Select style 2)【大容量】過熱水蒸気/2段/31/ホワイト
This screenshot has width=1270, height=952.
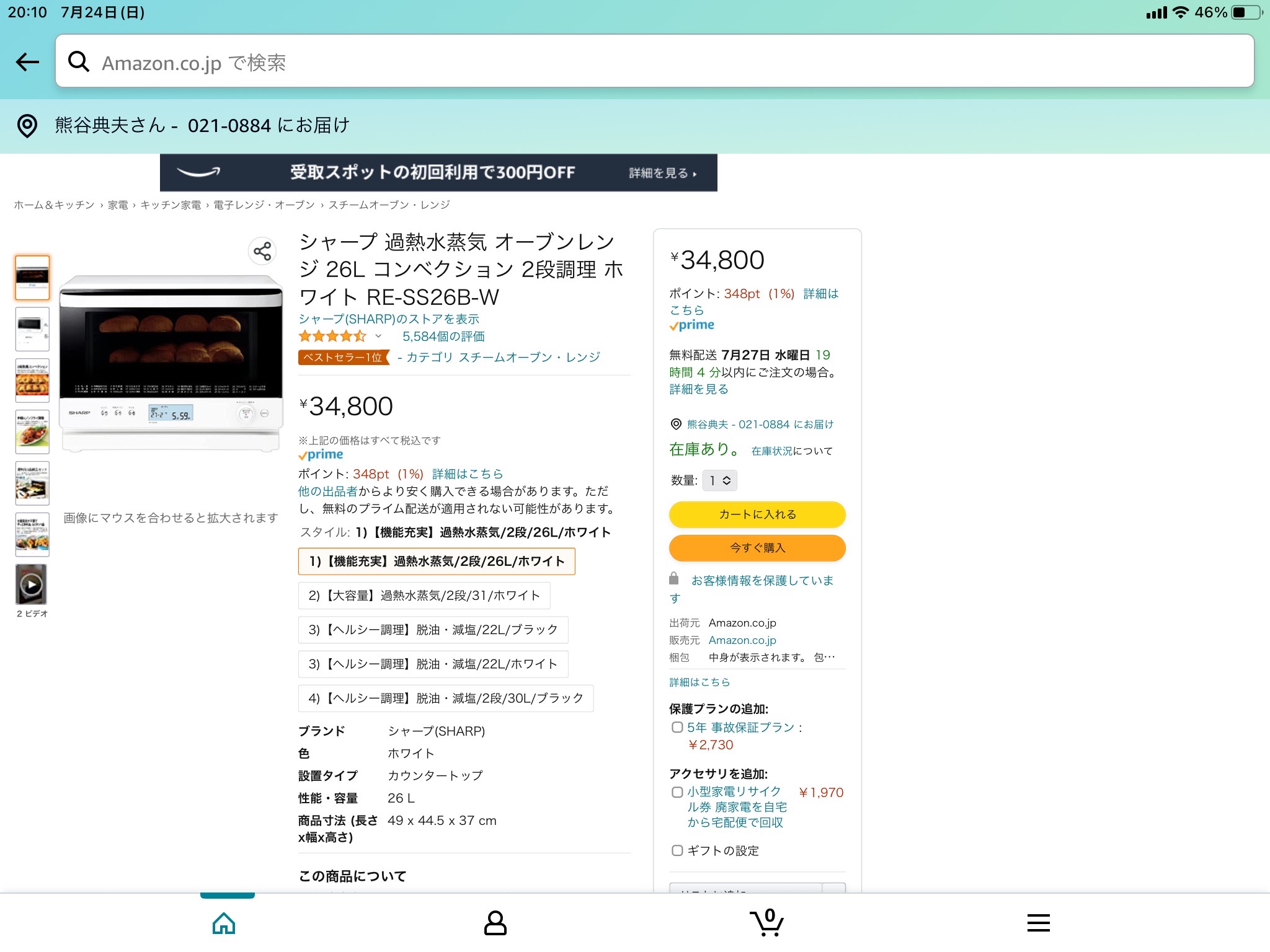click(x=424, y=596)
